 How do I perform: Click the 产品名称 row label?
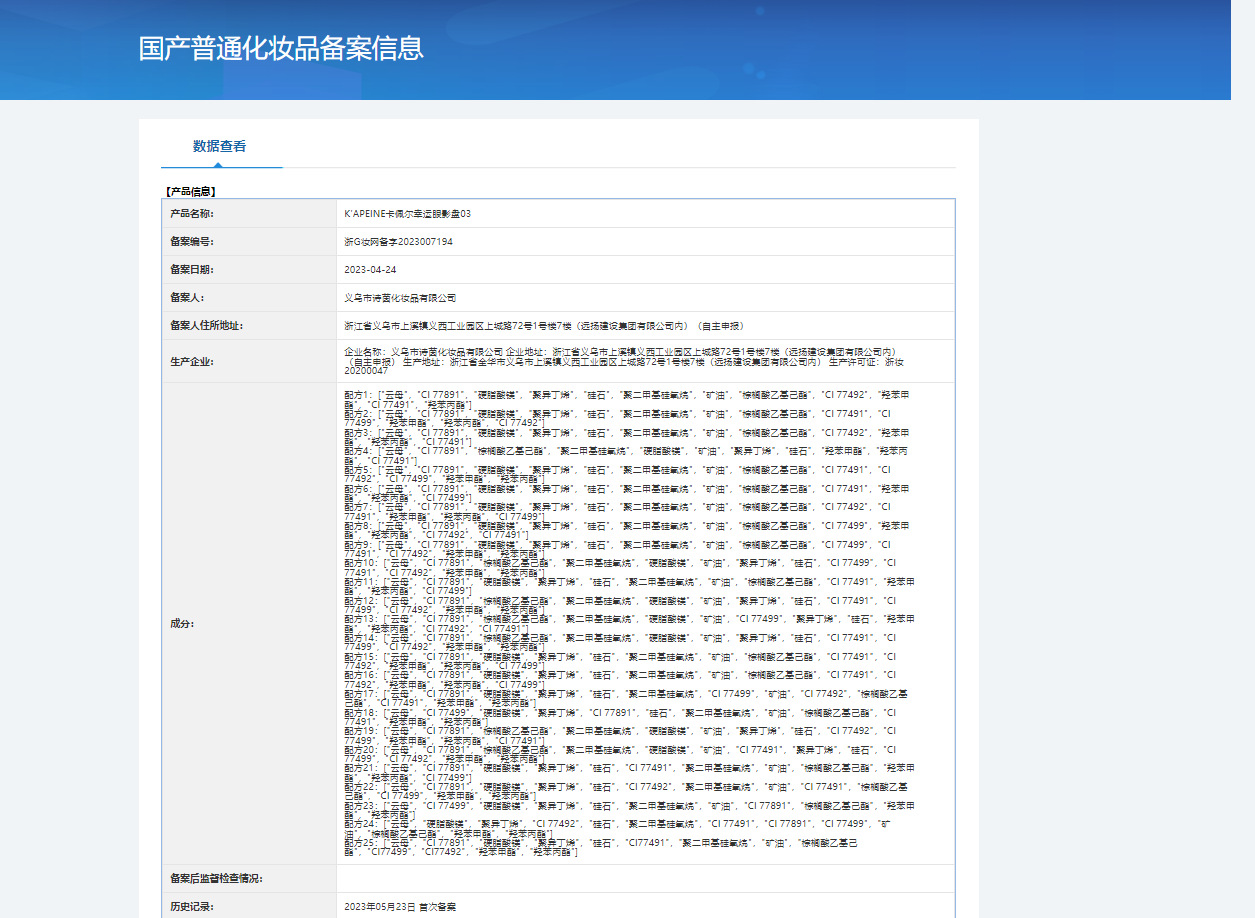192,214
